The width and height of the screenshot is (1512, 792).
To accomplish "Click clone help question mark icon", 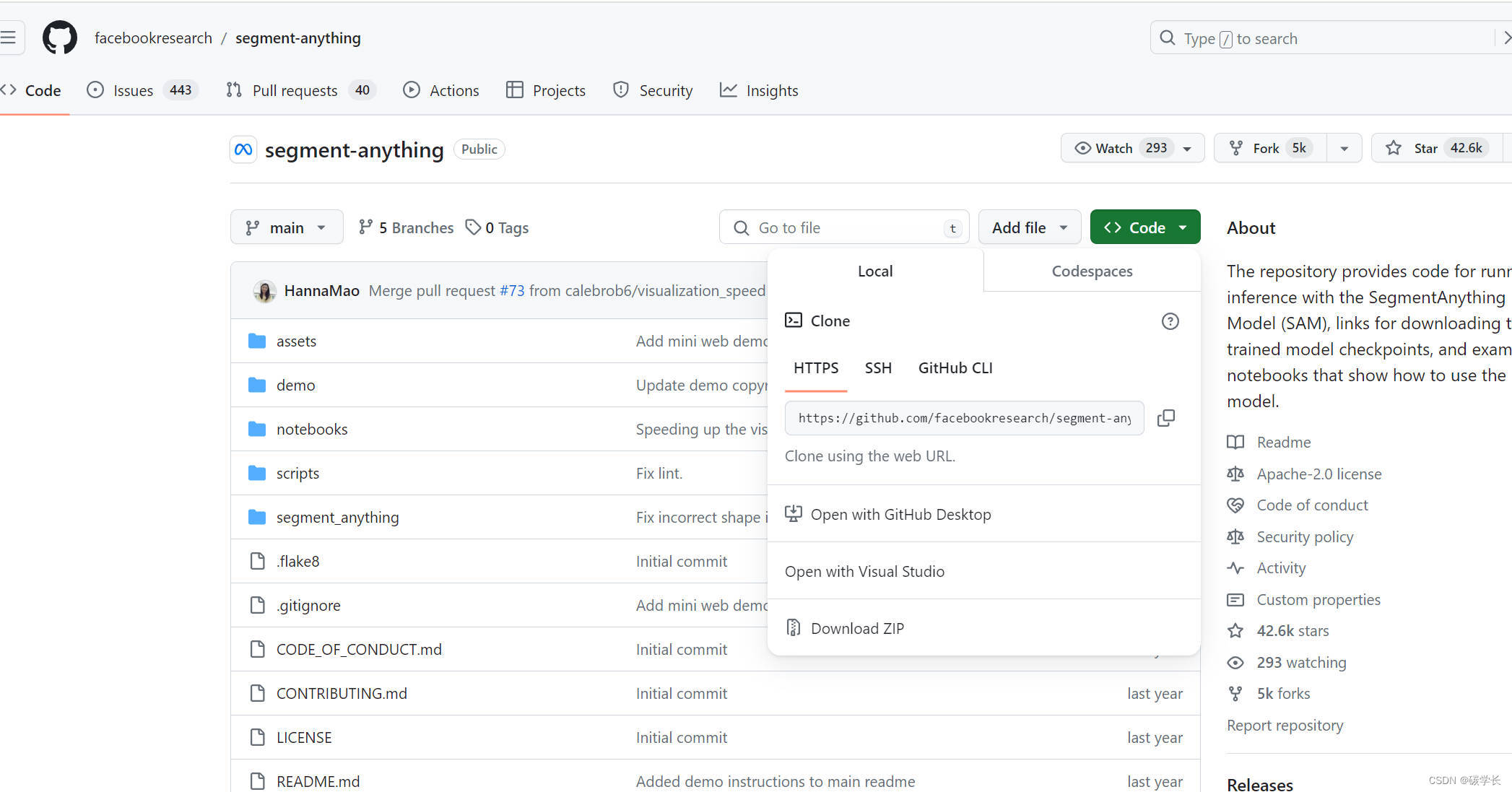I will pyautogui.click(x=1170, y=321).
